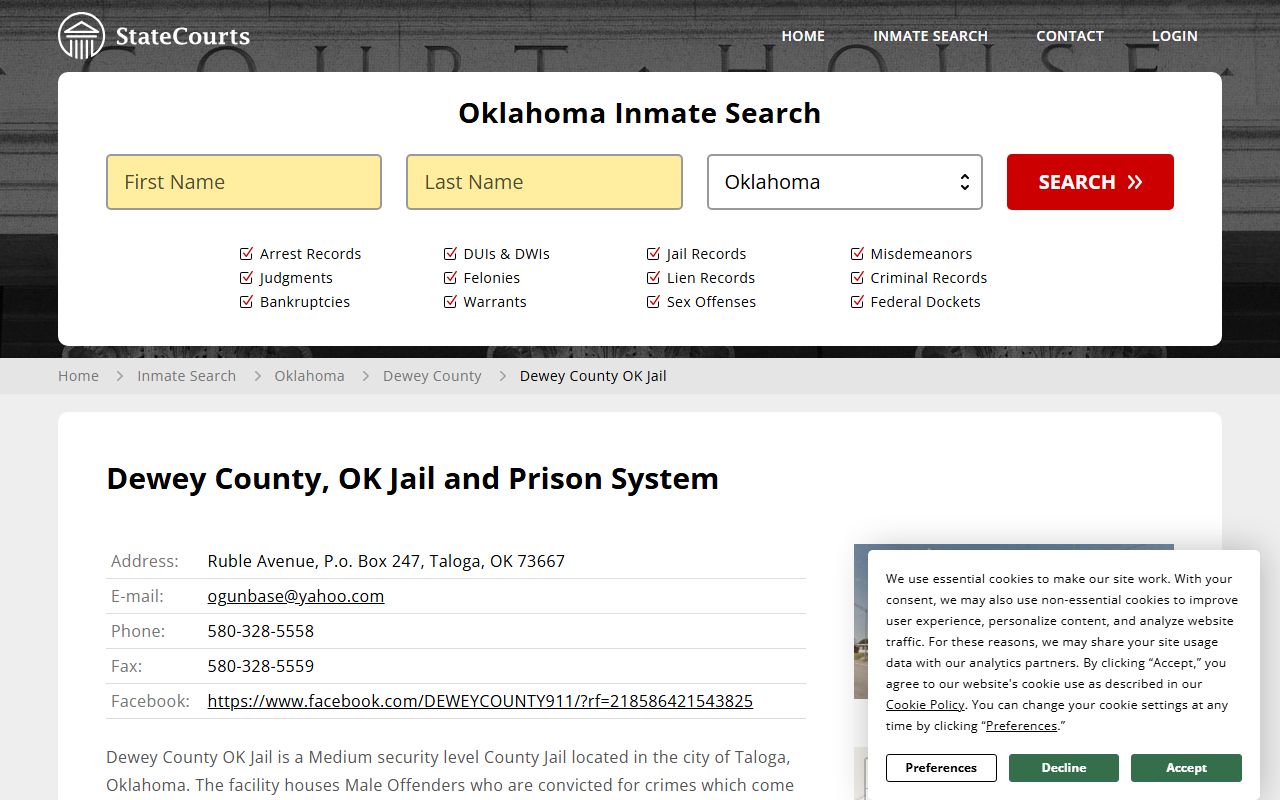This screenshot has width=1280, height=800.
Task: Click the address text Ruble Avenue, Taloga
Action: pos(386,561)
